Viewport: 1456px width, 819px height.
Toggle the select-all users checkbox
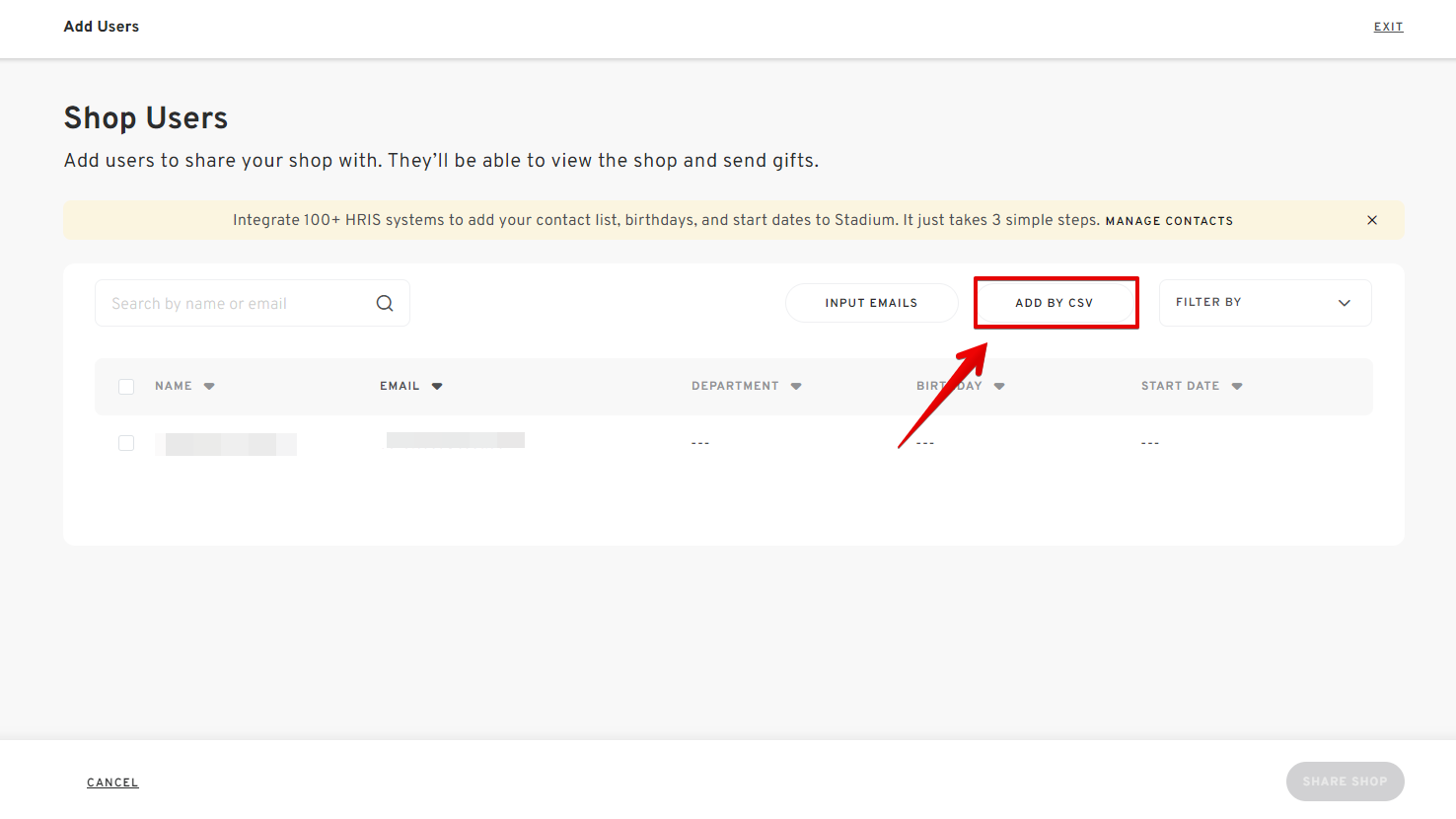126,387
